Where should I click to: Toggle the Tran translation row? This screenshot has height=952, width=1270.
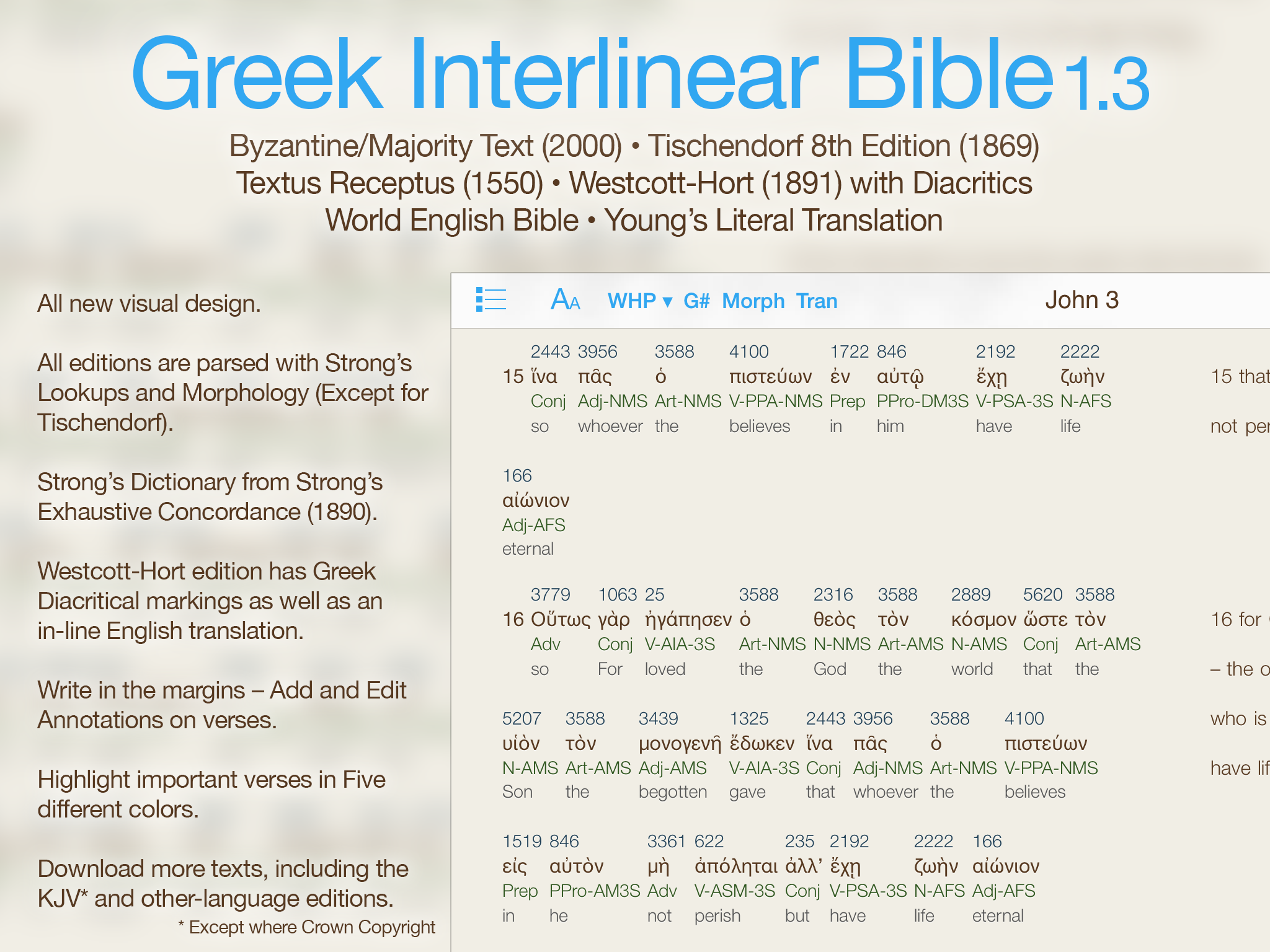tap(816, 301)
